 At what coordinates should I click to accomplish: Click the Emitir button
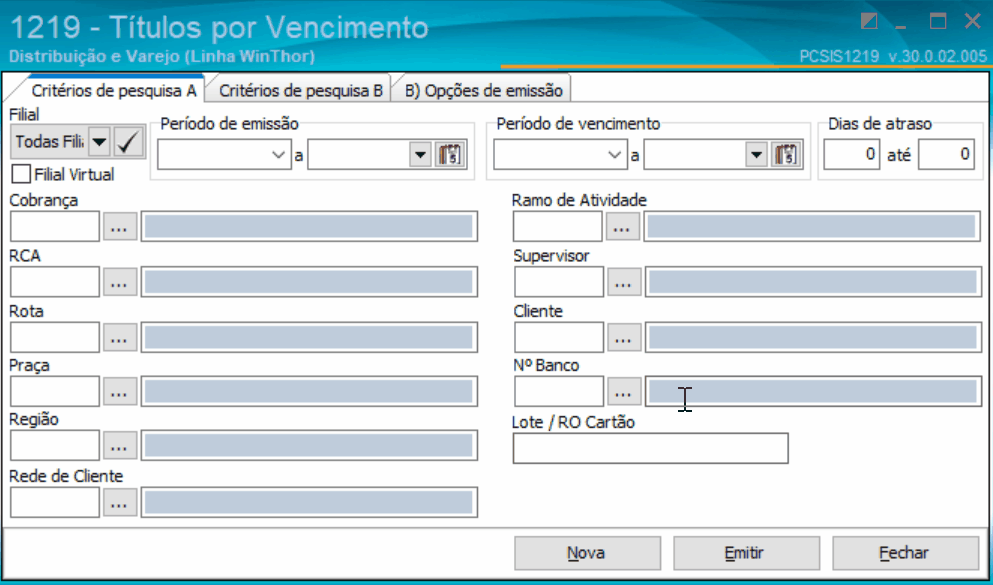(746, 553)
